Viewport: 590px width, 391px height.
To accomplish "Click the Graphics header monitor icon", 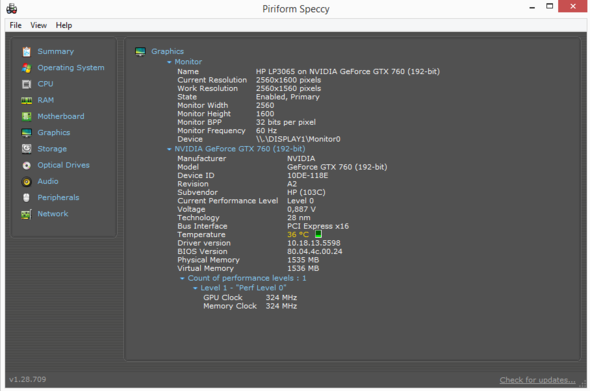I will coord(140,52).
